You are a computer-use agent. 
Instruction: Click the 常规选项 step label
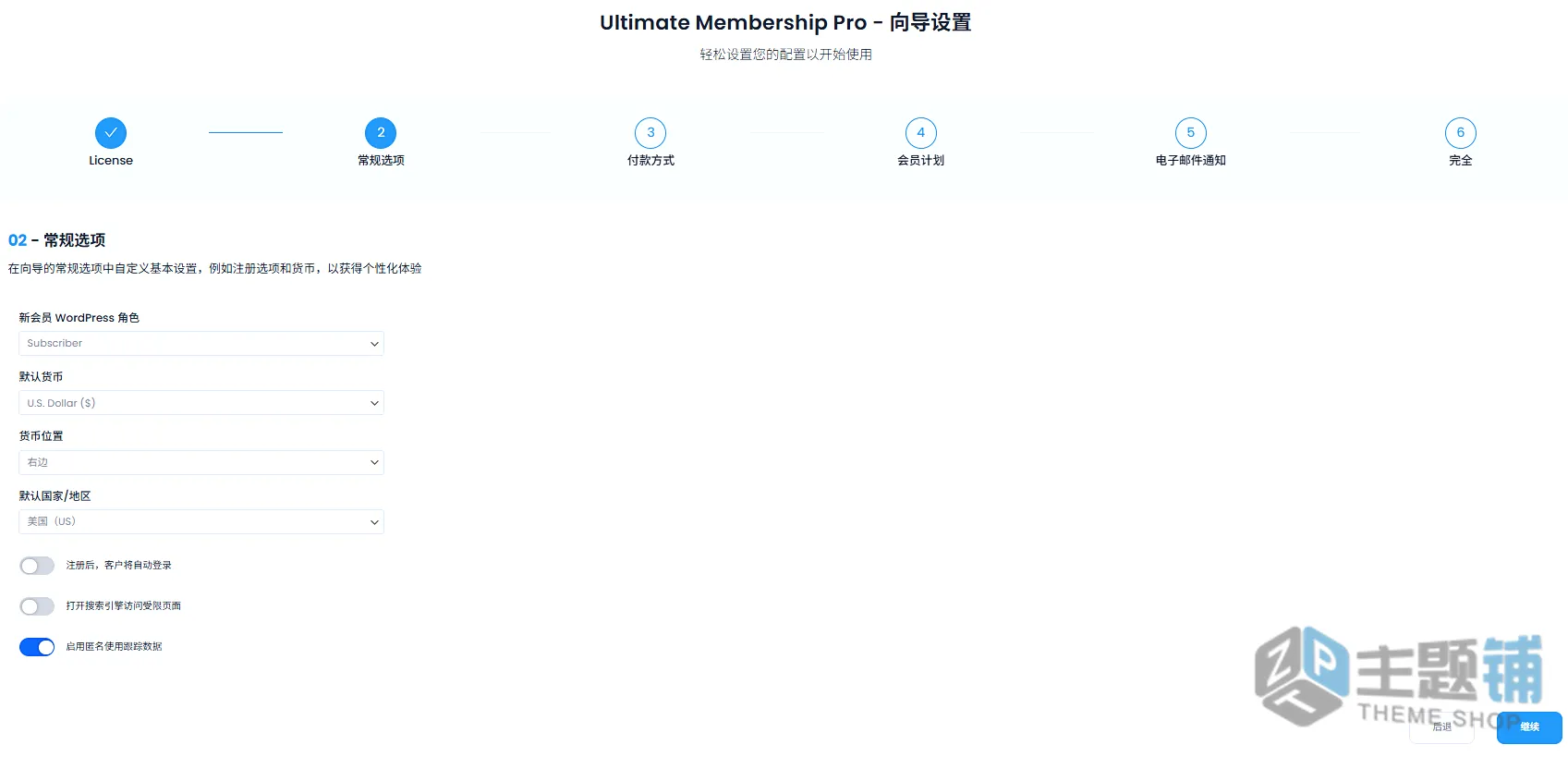381,161
